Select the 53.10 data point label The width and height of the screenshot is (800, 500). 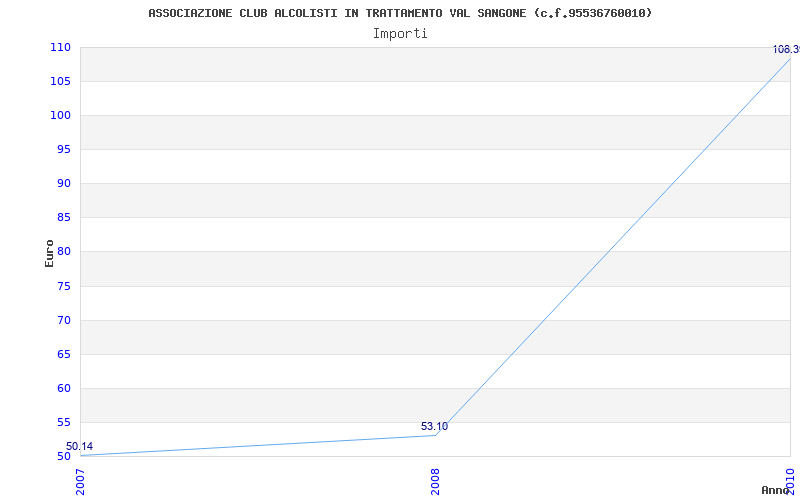click(435, 426)
